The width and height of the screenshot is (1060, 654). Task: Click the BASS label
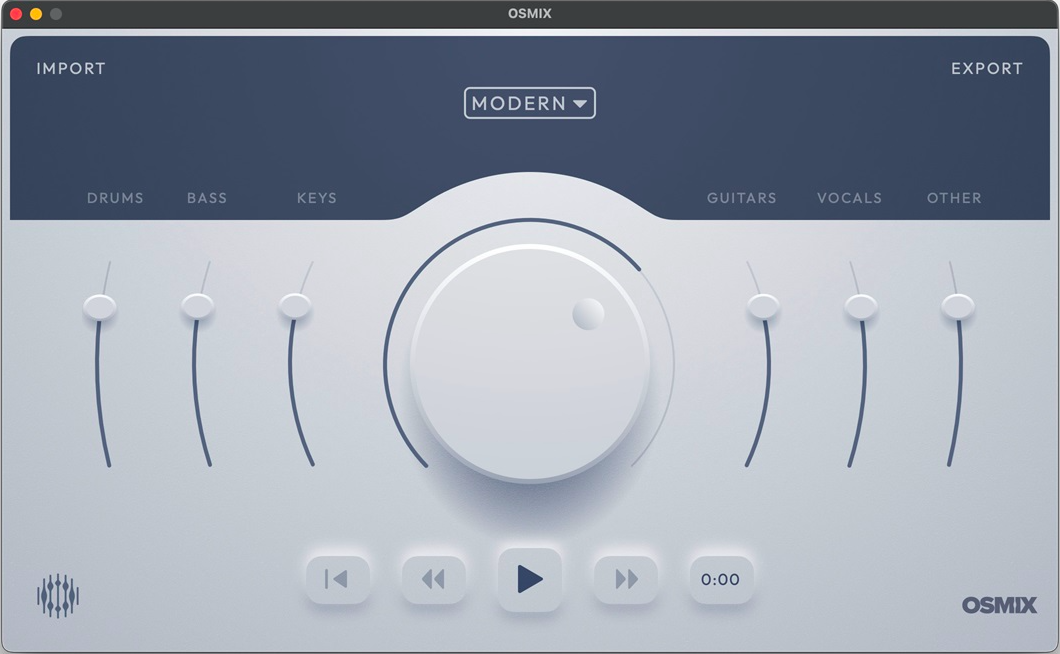coord(207,198)
